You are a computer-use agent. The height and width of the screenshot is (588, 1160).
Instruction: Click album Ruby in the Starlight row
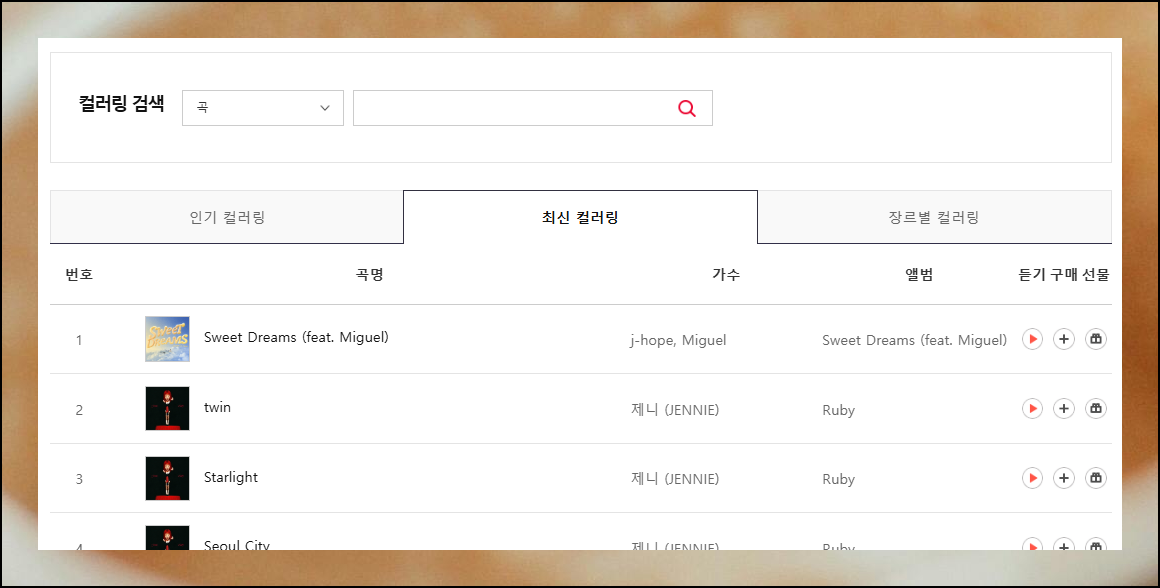tap(838, 479)
